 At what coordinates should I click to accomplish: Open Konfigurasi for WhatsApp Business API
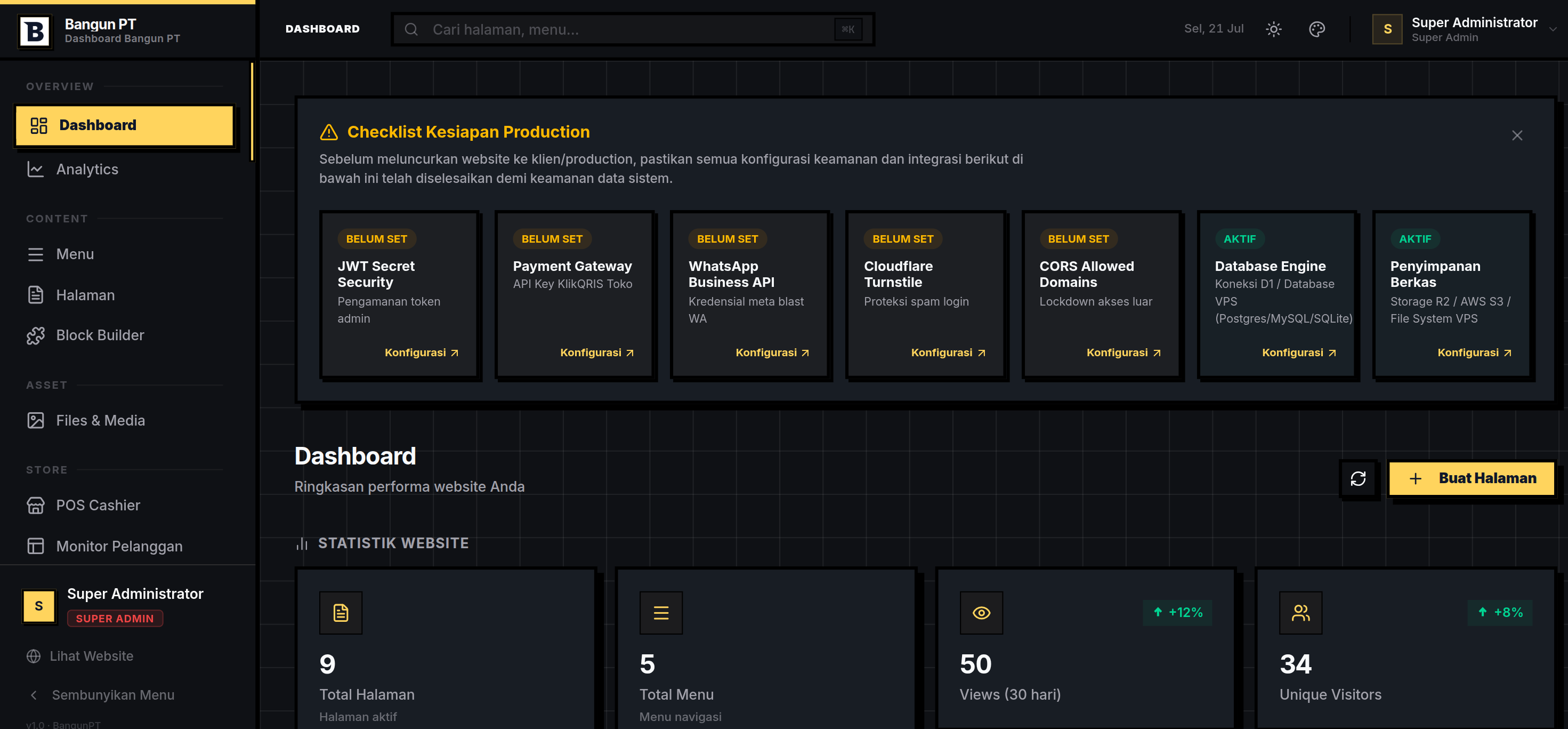772,353
